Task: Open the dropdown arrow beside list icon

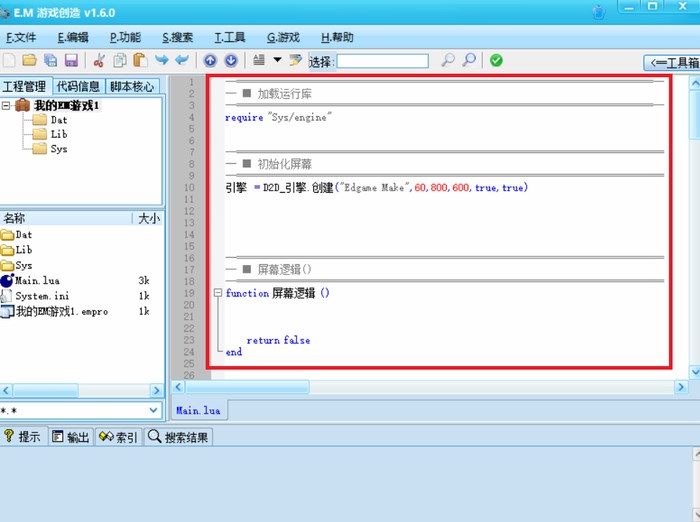Action: (x=277, y=59)
